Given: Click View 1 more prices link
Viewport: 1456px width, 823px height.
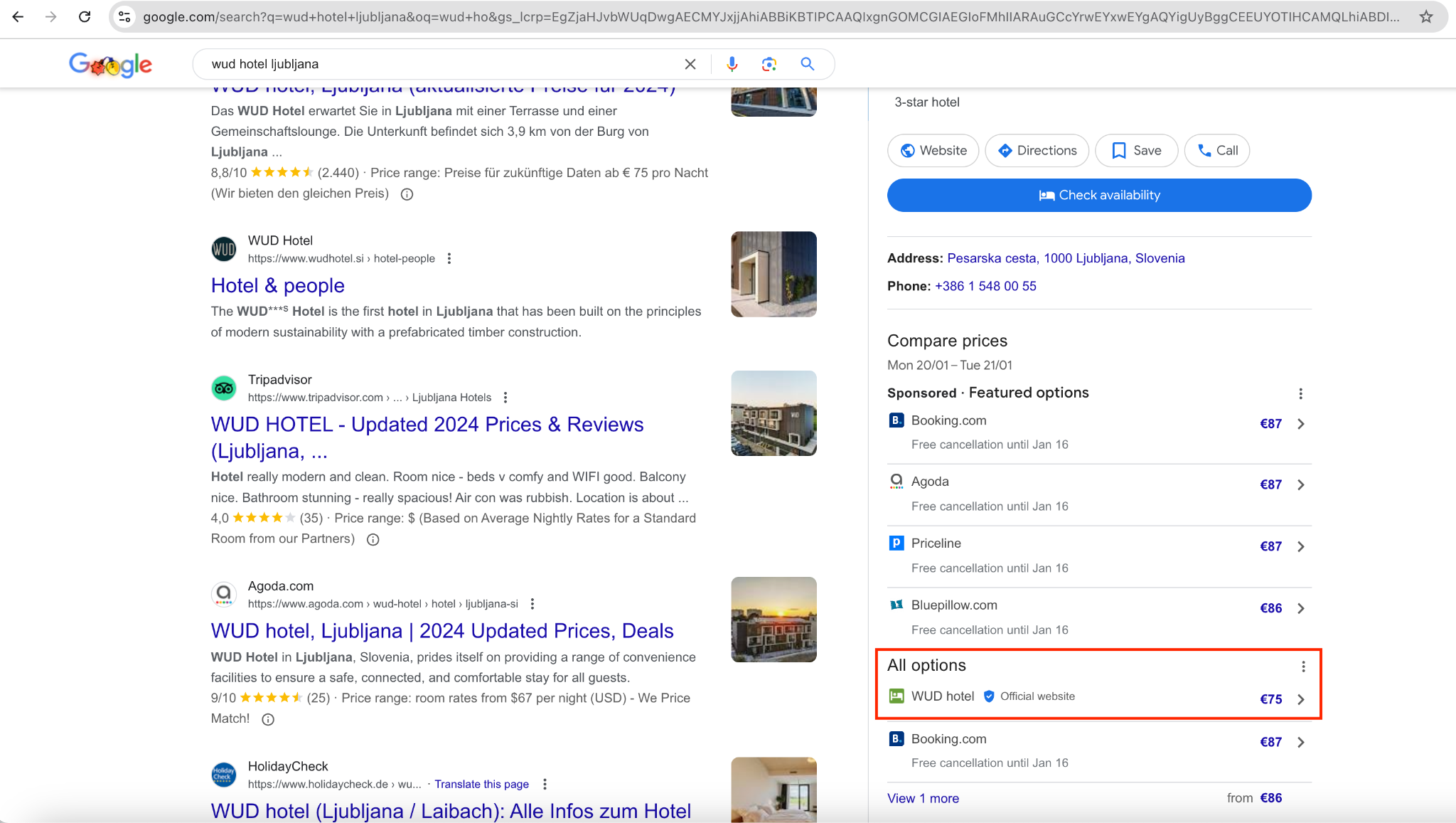Looking at the screenshot, I should tap(923, 798).
